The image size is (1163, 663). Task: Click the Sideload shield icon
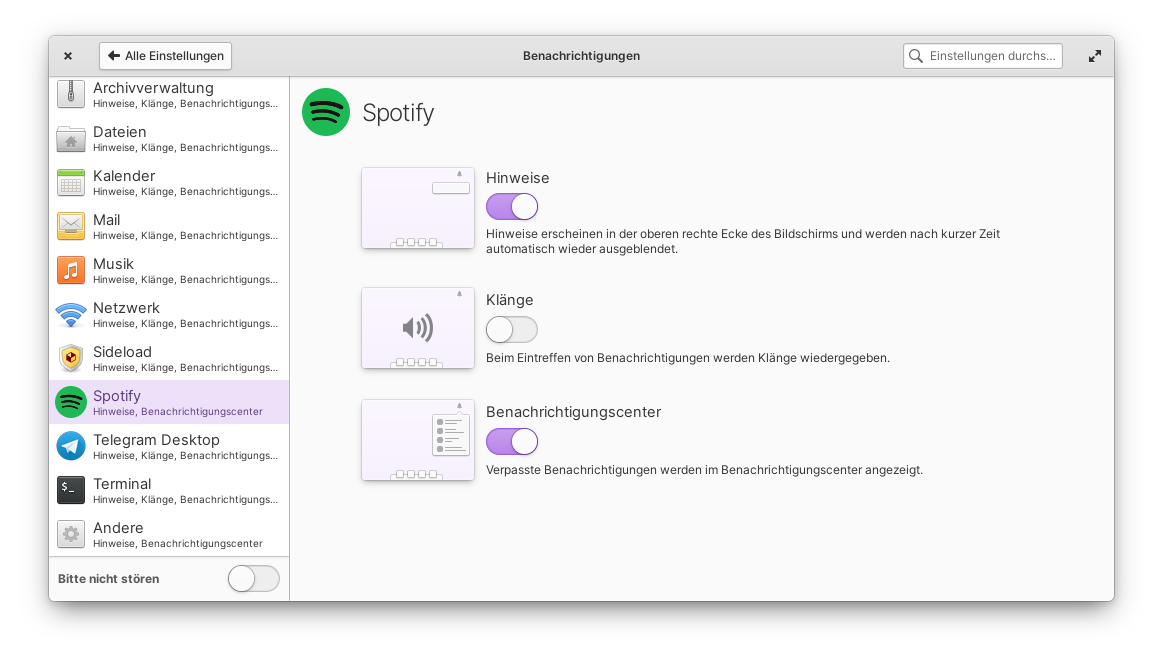click(70, 358)
